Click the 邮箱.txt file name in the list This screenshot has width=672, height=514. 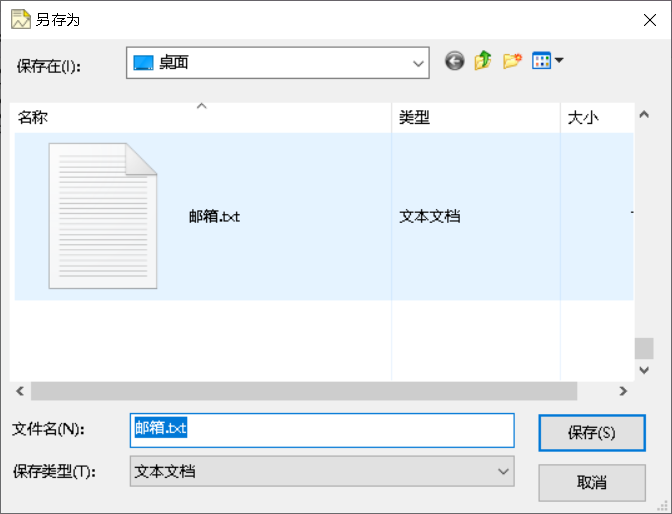214,216
